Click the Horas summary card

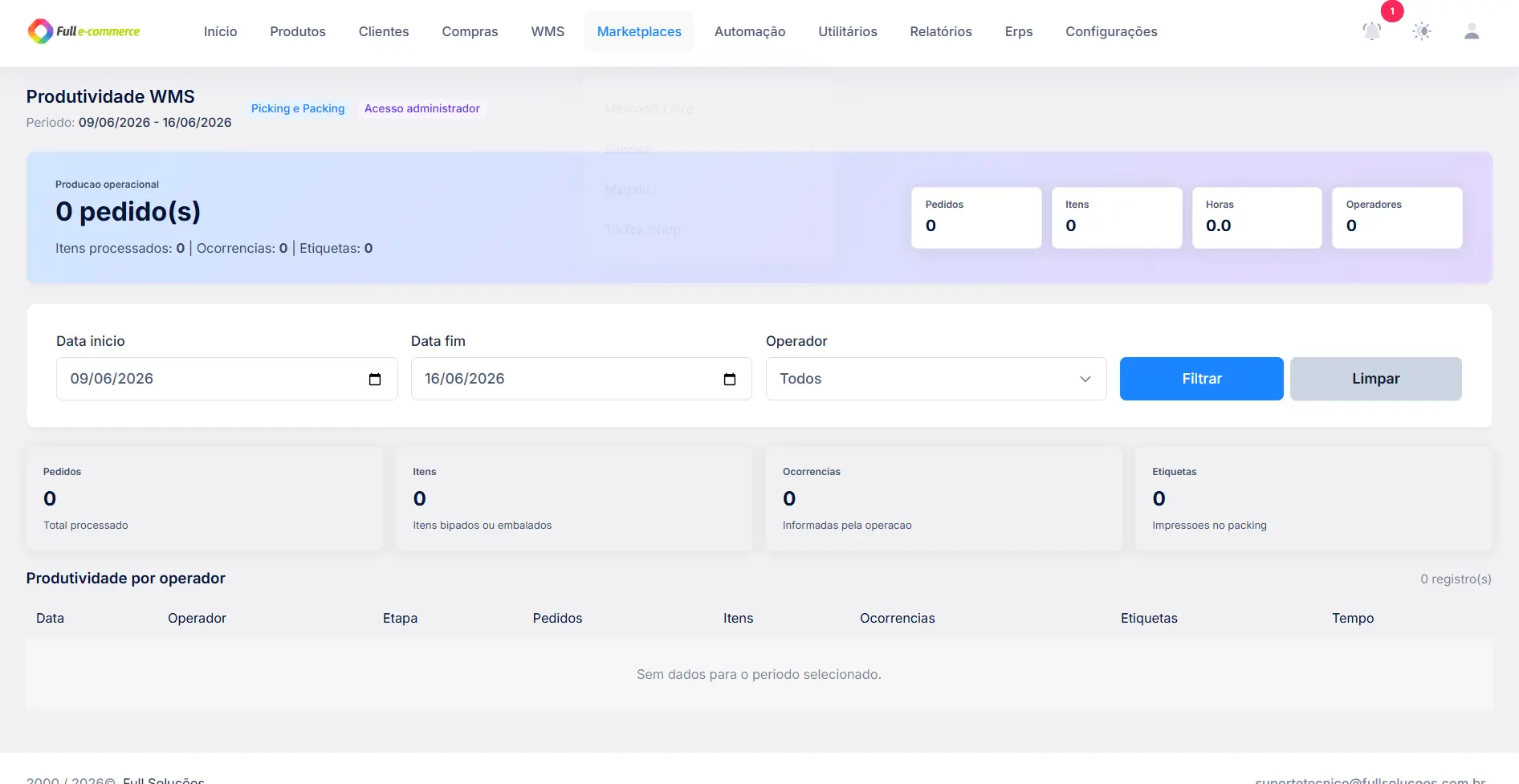click(1257, 217)
